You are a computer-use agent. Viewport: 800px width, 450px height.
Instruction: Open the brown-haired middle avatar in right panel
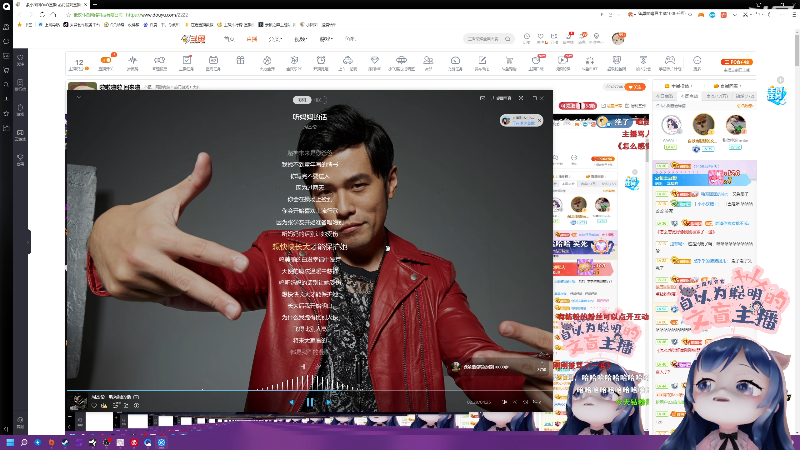[x=703, y=124]
